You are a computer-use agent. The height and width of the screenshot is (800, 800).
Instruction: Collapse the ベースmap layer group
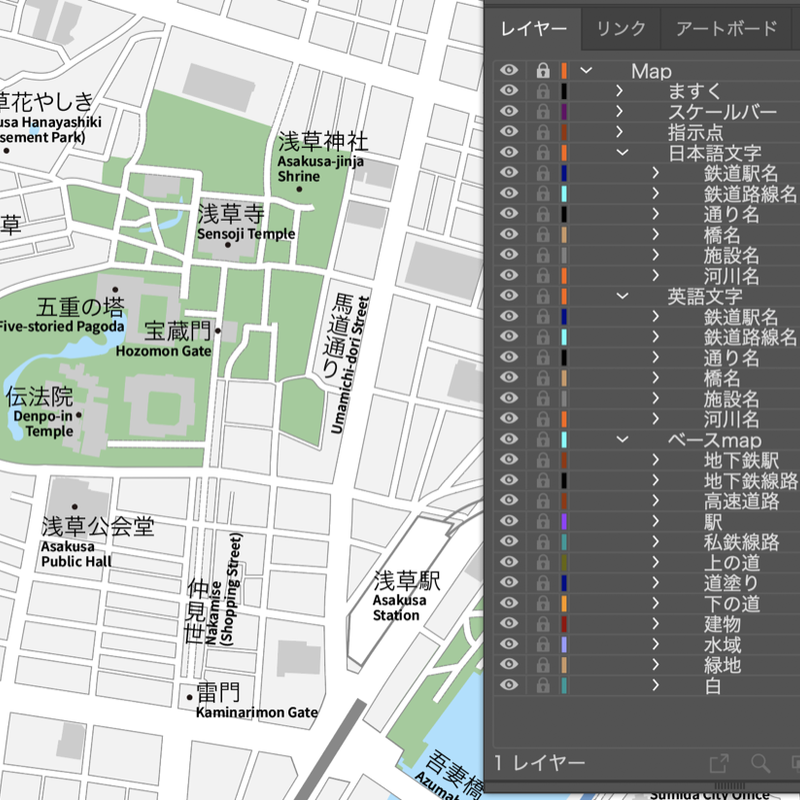tap(621, 440)
